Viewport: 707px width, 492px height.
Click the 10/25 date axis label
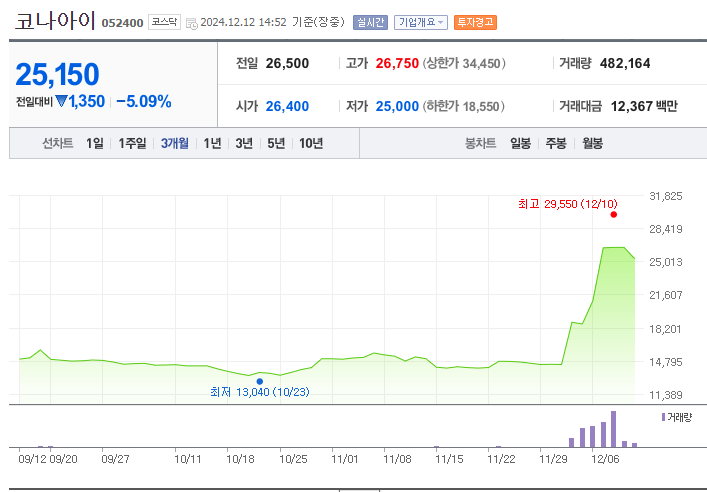coord(293,459)
